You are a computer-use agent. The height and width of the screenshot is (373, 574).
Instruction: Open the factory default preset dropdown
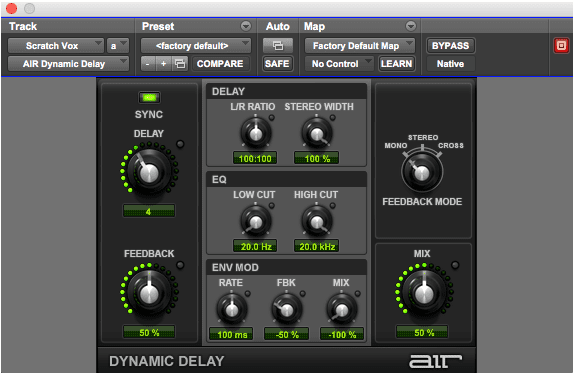click(x=196, y=46)
